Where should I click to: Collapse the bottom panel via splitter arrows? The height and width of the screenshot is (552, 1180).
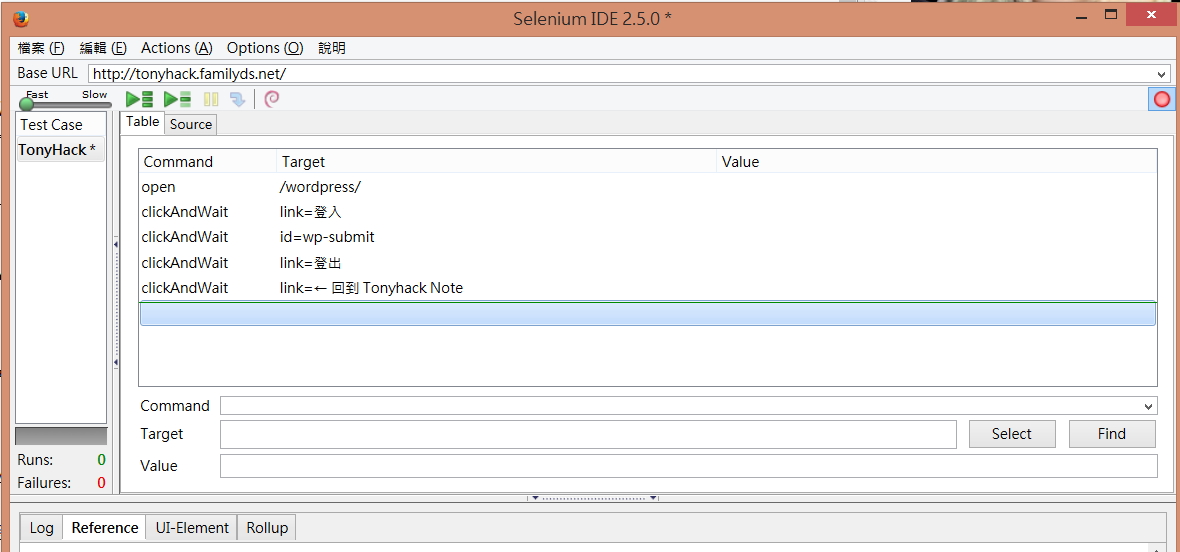point(593,498)
